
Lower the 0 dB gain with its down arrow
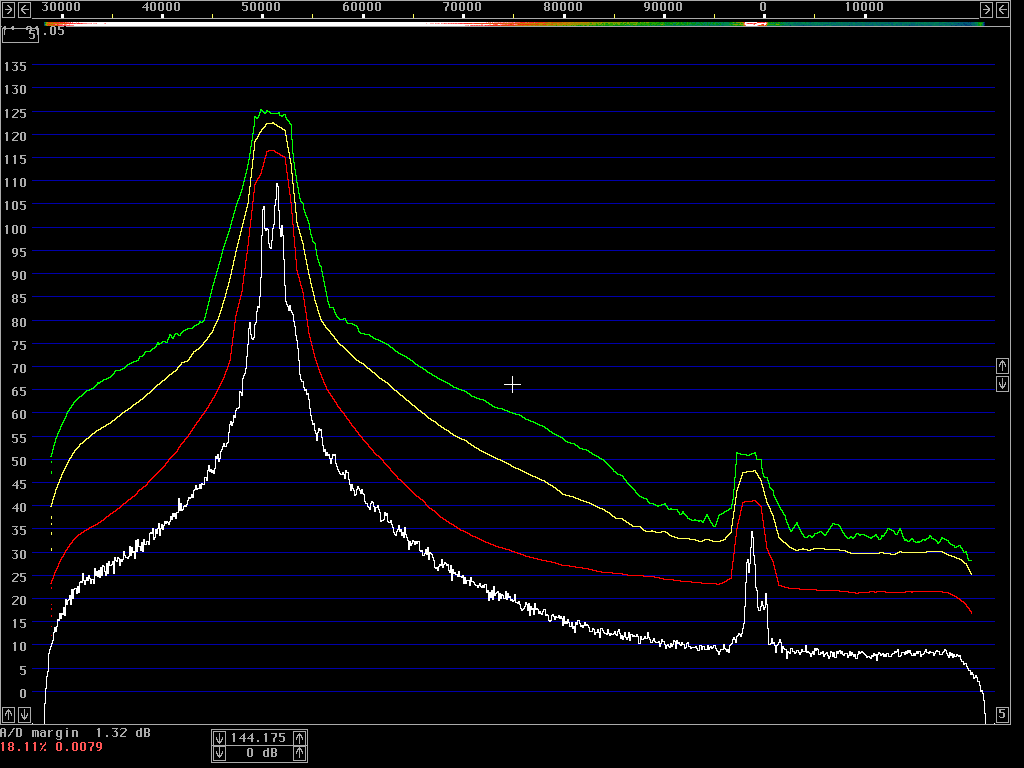click(219, 754)
